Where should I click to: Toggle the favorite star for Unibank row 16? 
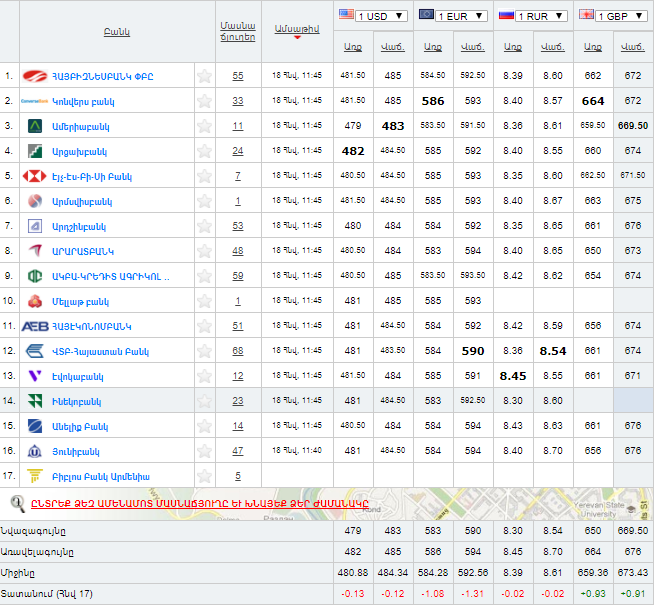tap(204, 451)
